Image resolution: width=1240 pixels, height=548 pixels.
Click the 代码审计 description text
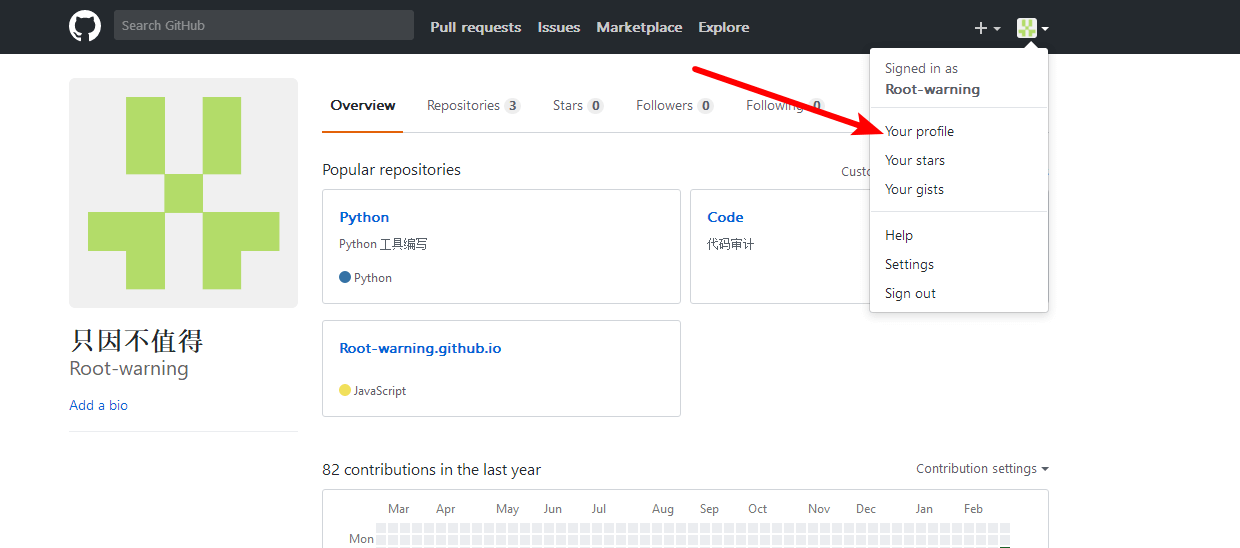[x=730, y=244]
